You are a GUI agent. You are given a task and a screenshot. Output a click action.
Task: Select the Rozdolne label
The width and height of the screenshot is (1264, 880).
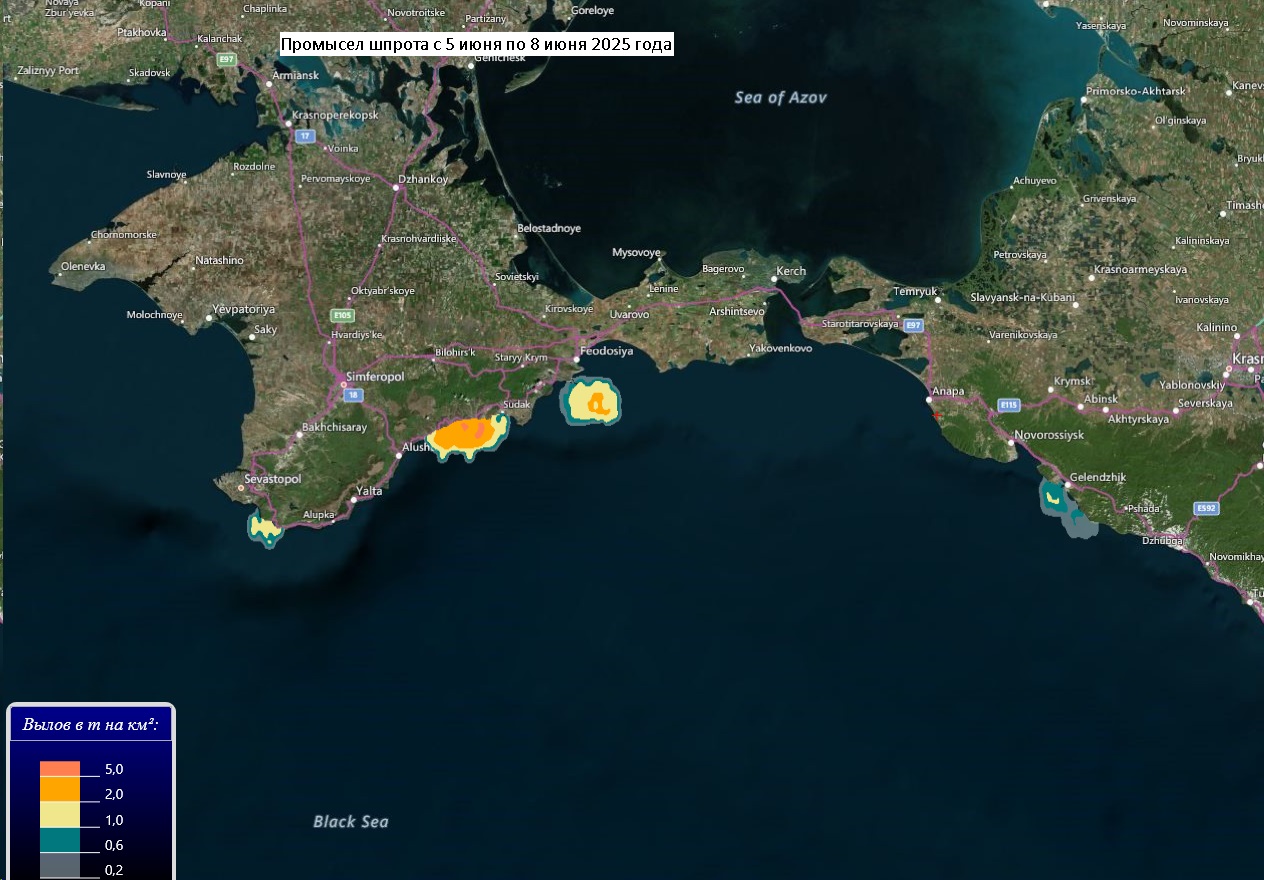point(253,166)
